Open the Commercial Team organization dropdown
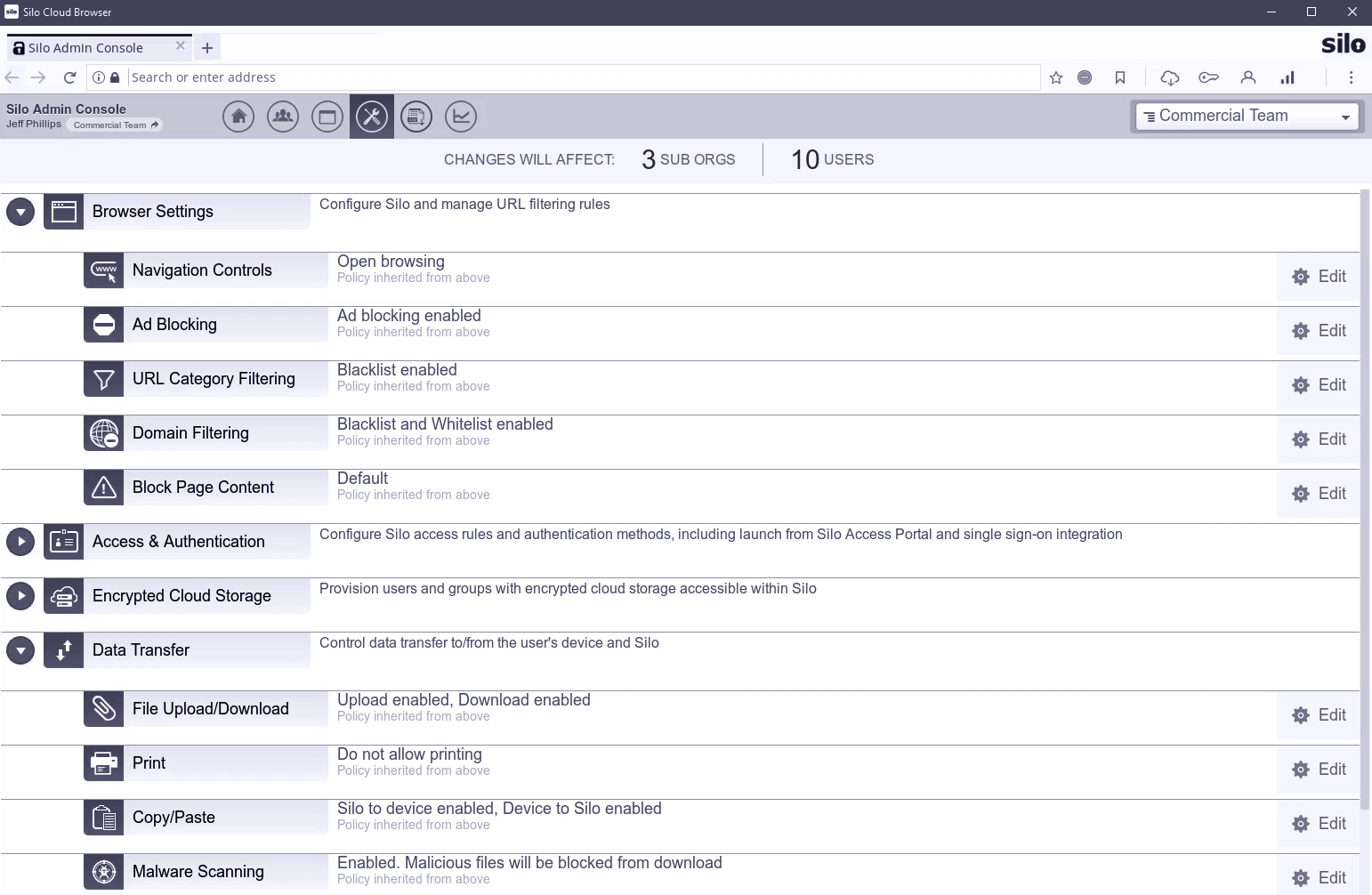Image resolution: width=1372 pixels, height=895 pixels. tap(1247, 117)
